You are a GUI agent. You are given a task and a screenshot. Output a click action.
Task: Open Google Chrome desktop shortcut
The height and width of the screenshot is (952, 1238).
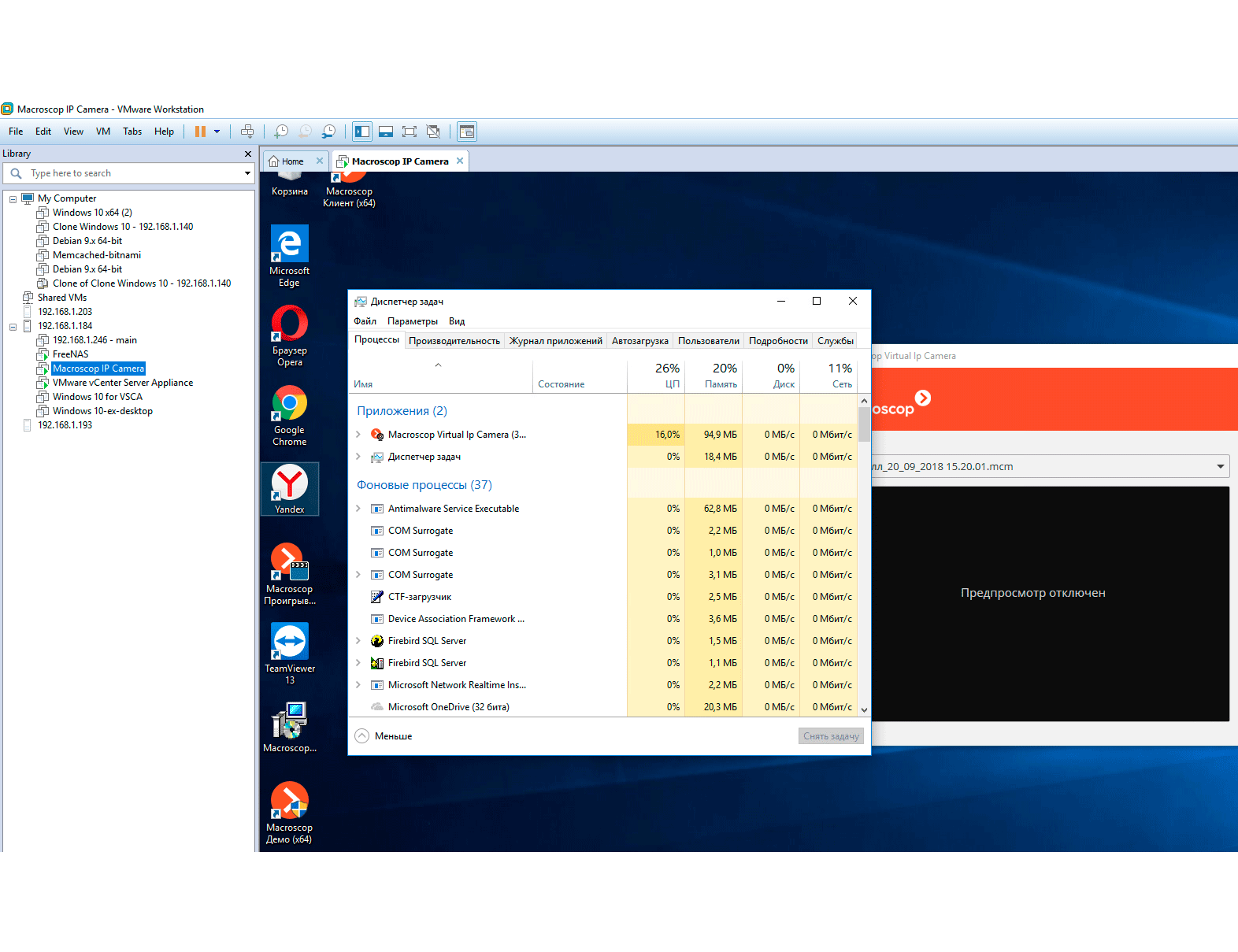click(x=290, y=415)
